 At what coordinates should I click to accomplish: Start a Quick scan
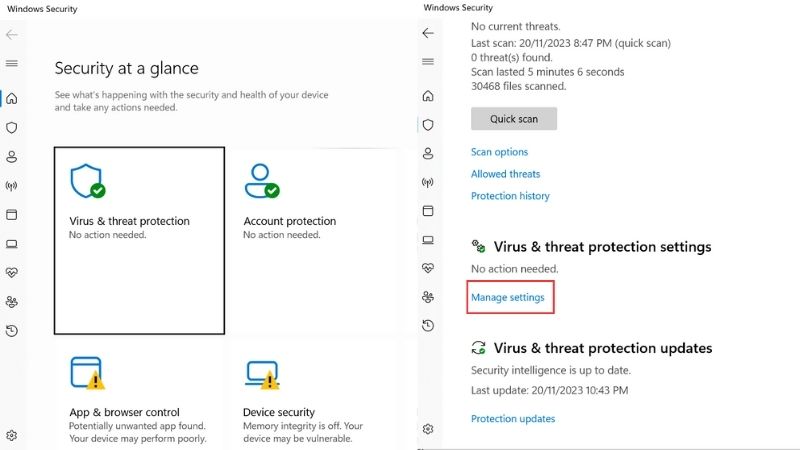coord(514,119)
